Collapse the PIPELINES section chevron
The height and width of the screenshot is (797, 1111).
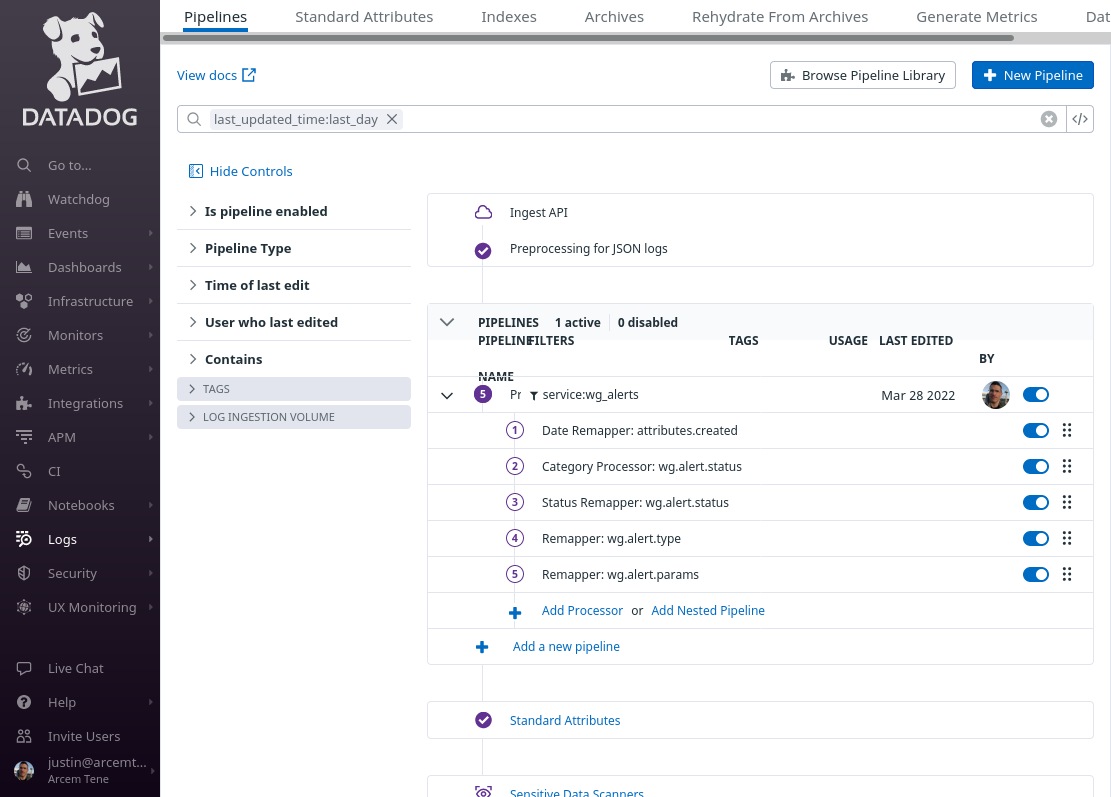(x=446, y=322)
